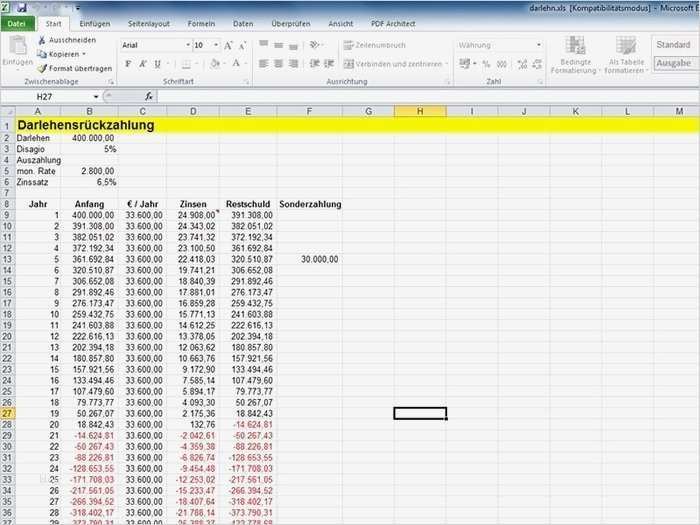Open the font size 10 dropdown
700x525 pixels.
click(216, 45)
